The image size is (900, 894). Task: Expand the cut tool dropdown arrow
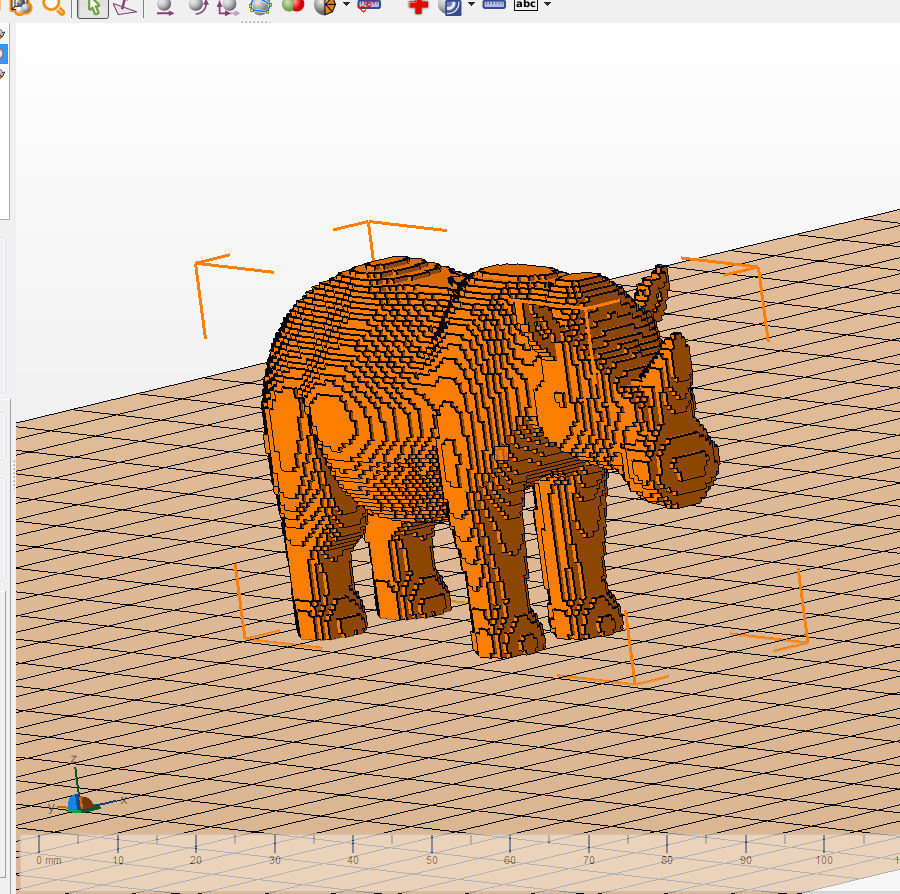coord(346,5)
